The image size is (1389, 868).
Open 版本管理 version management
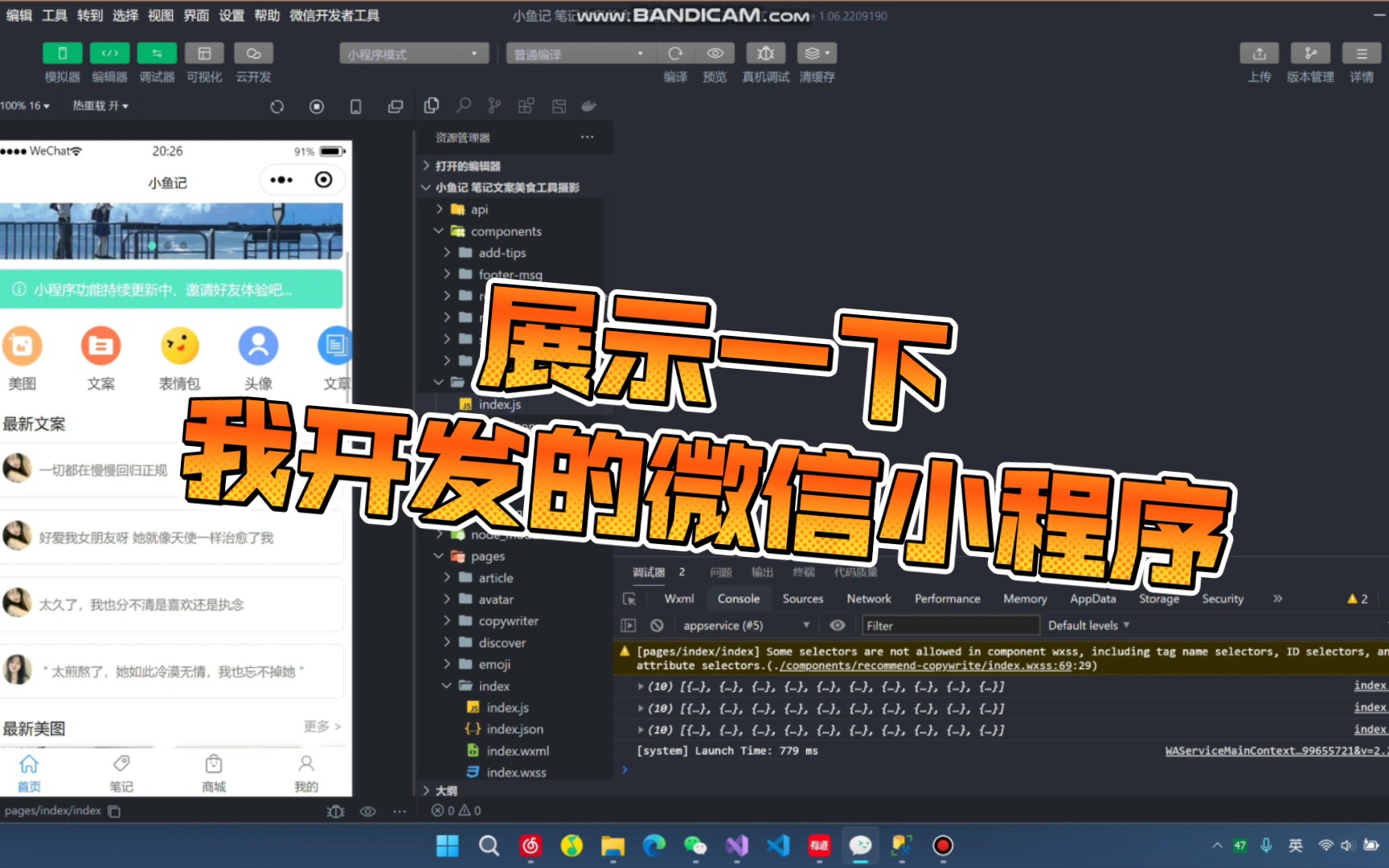click(x=1310, y=53)
